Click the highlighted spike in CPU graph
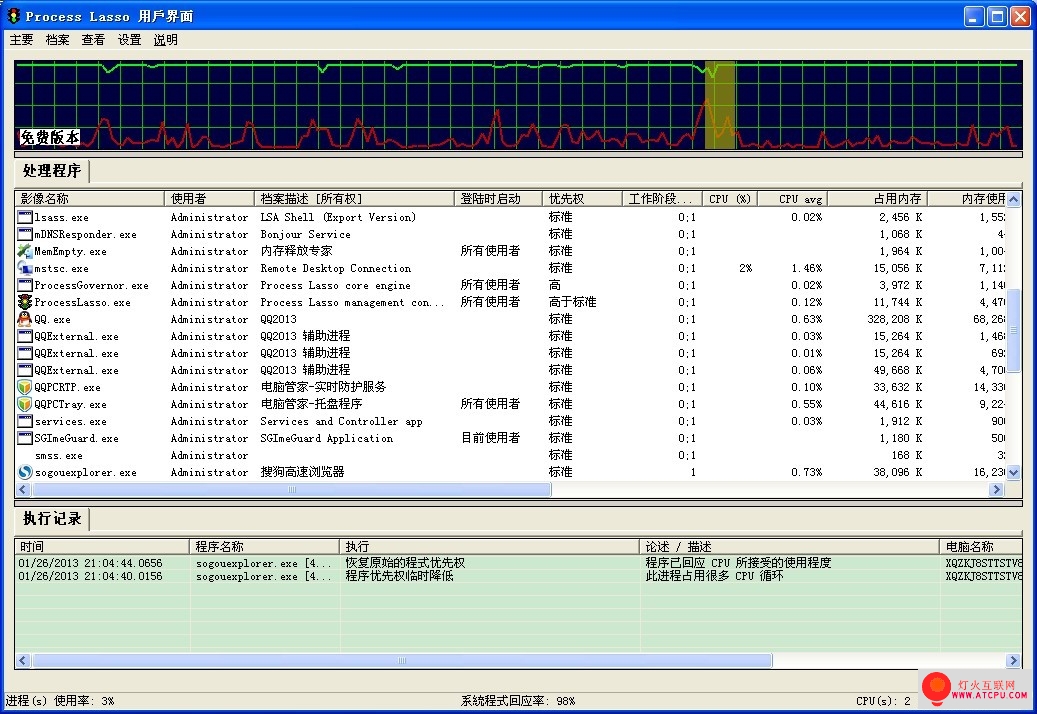Viewport: 1037px width, 714px height. click(x=720, y=106)
